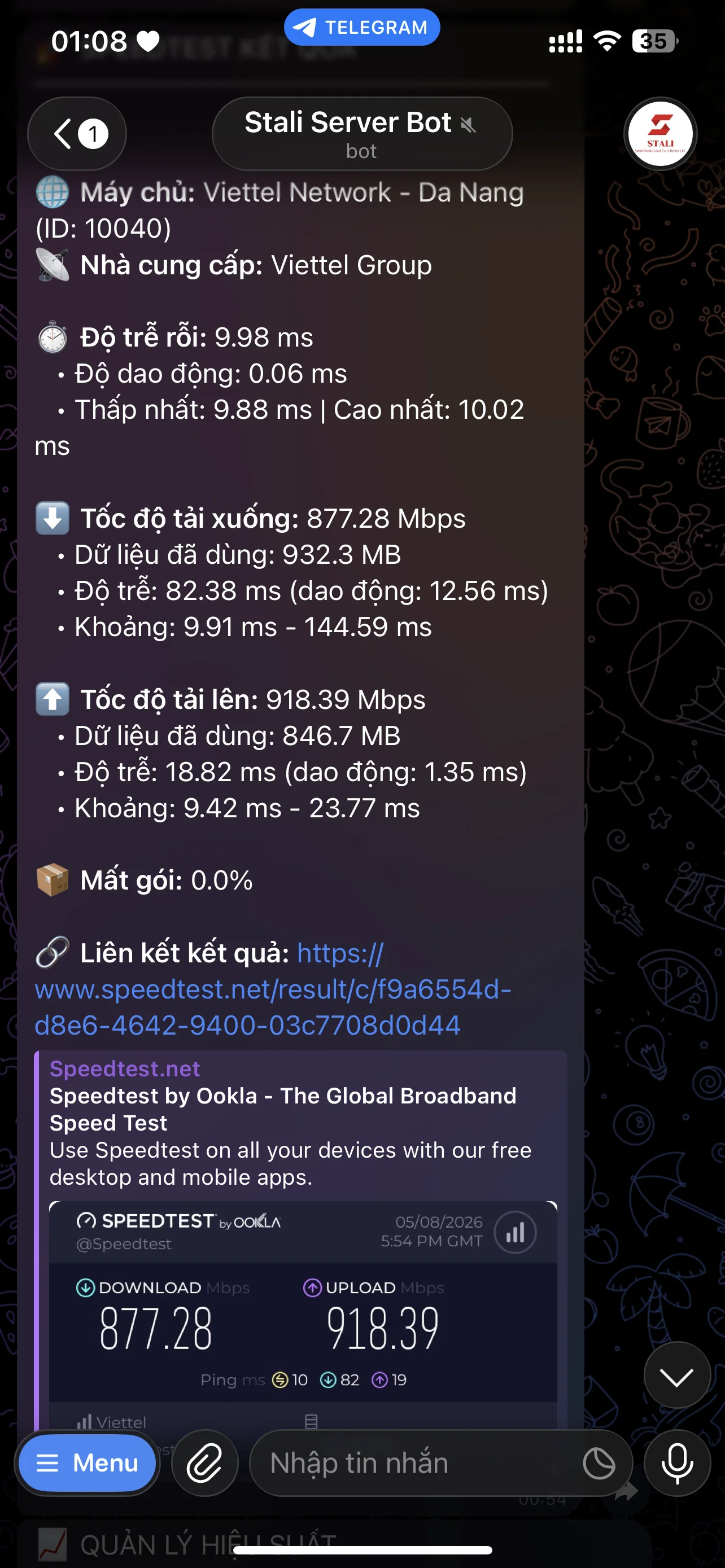Open Stali Server Bot profile avatar
The height and width of the screenshot is (1568, 725).
click(661, 133)
